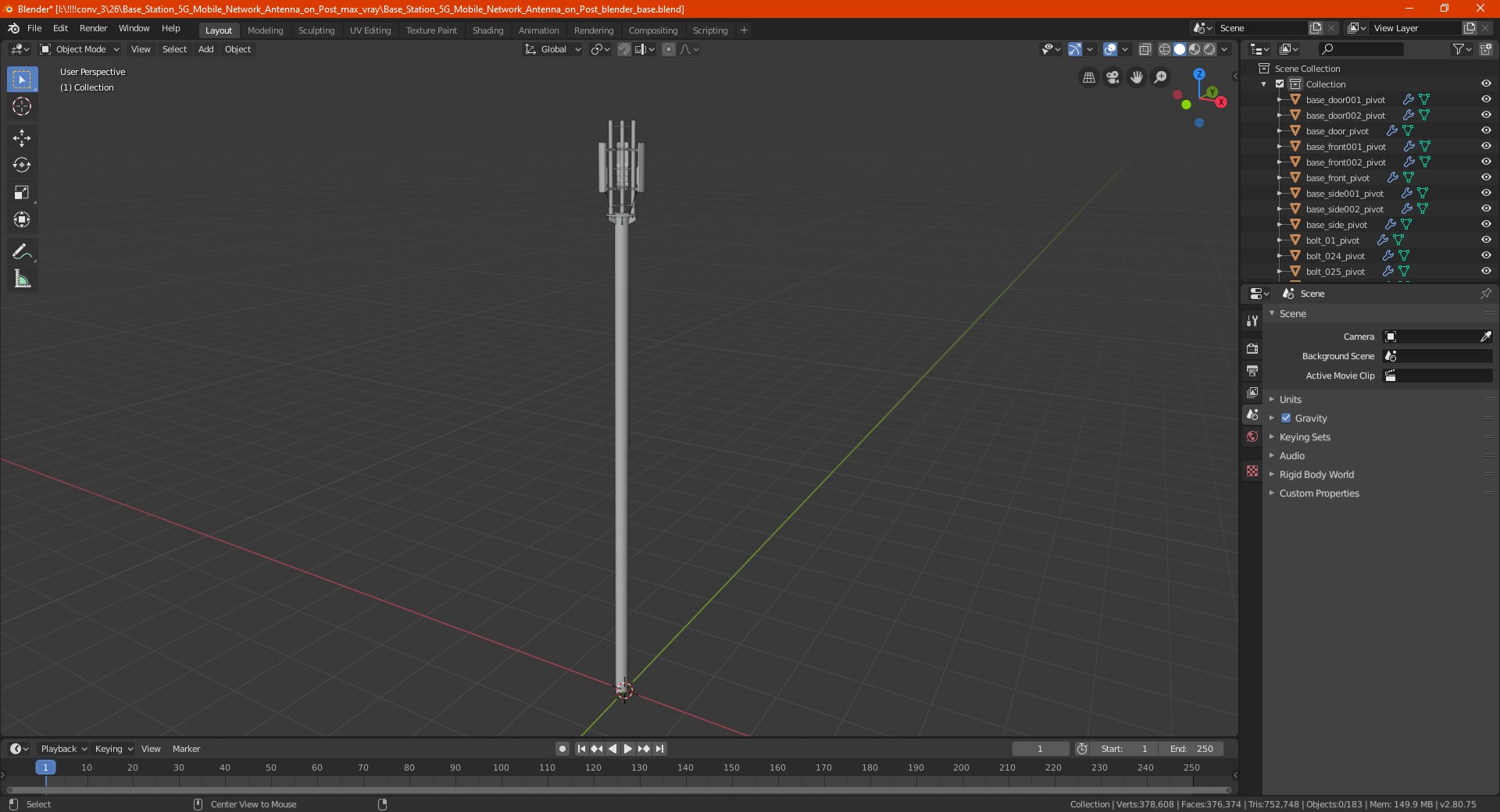Select the Annotate pencil tool
This screenshot has height=812, width=1500.
tap(22, 251)
